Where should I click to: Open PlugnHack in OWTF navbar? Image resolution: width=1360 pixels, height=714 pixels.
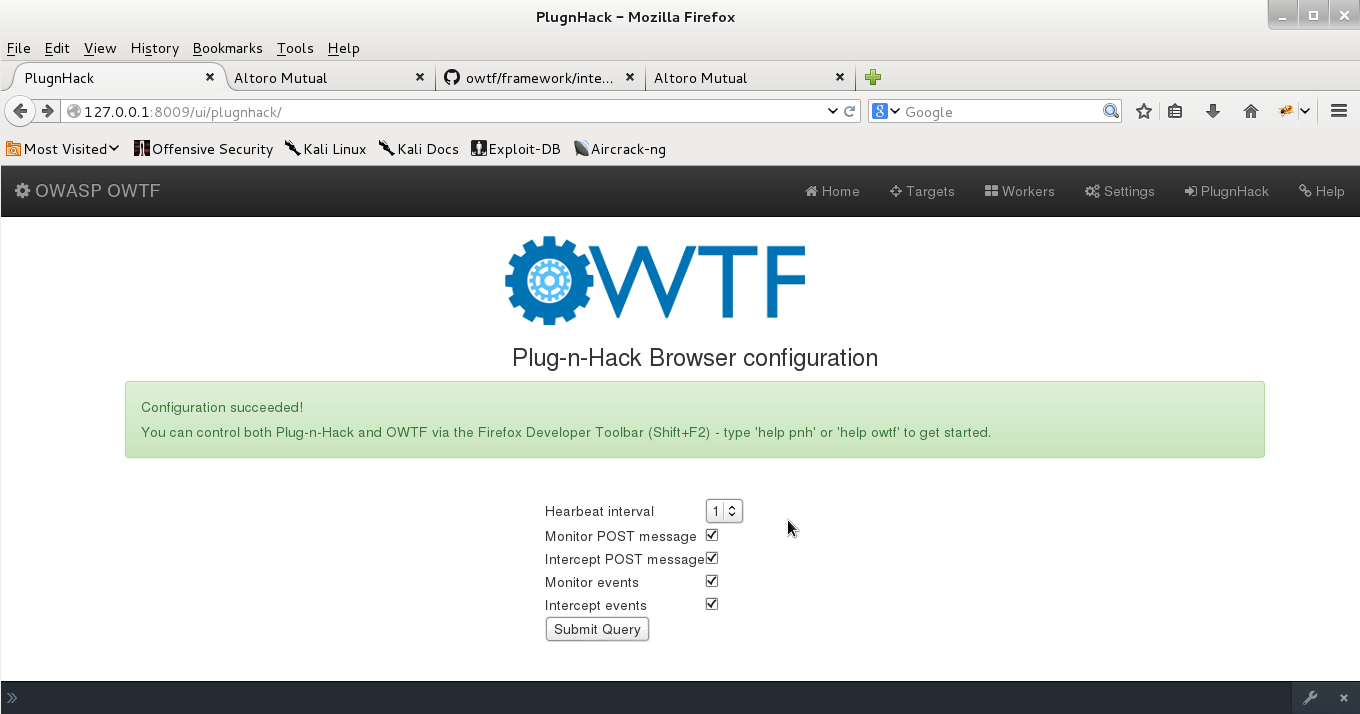(x=1227, y=191)
